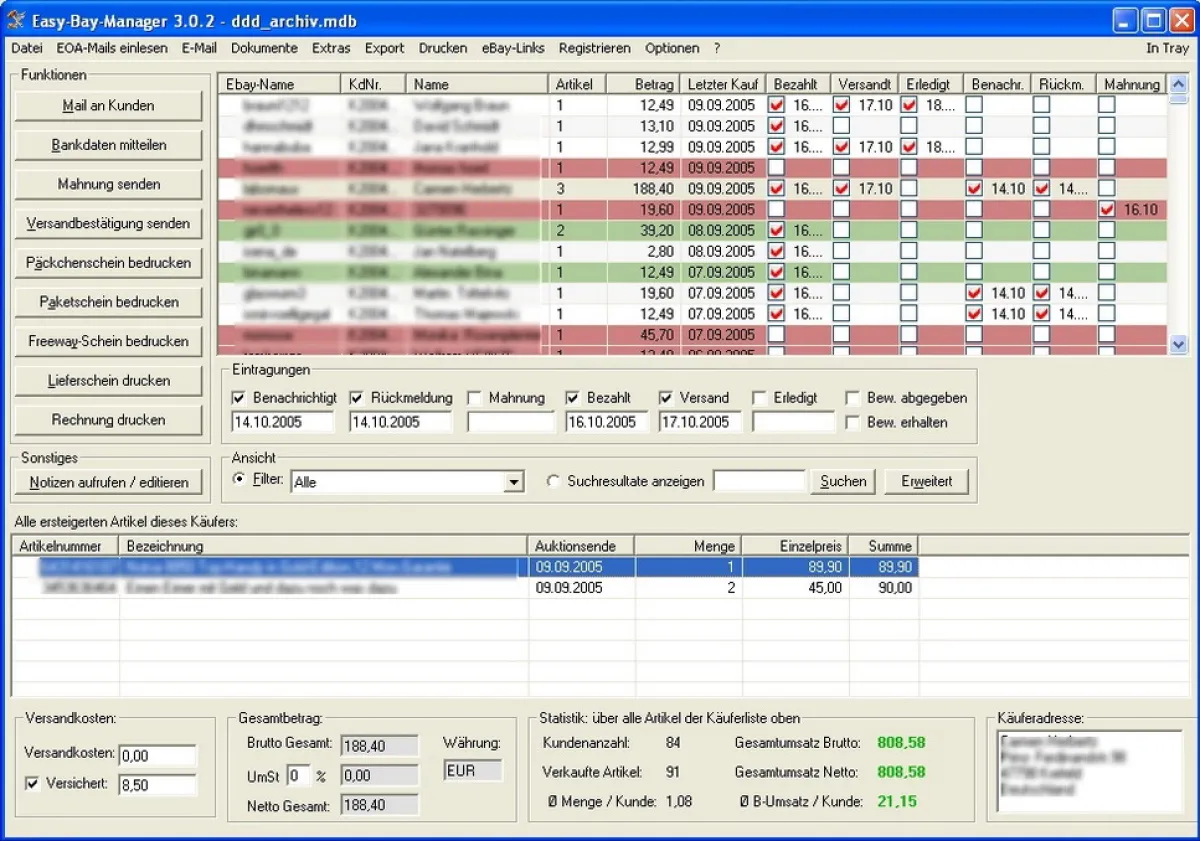Check the Bew. abgegeben checkbox

tap(852, 398)
